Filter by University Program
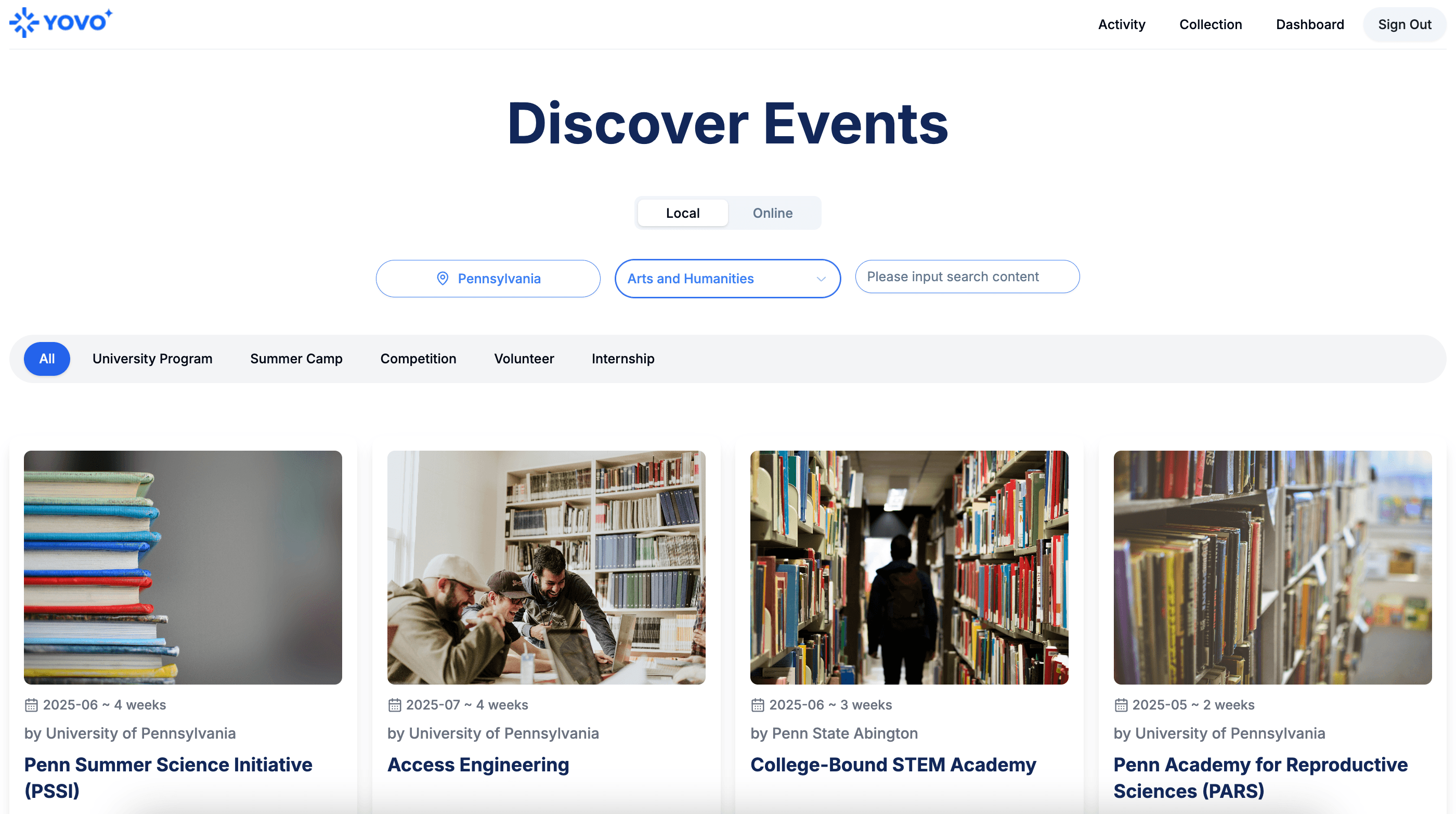Viewport: 1456px width, 814px height. [x=152, y=359]
